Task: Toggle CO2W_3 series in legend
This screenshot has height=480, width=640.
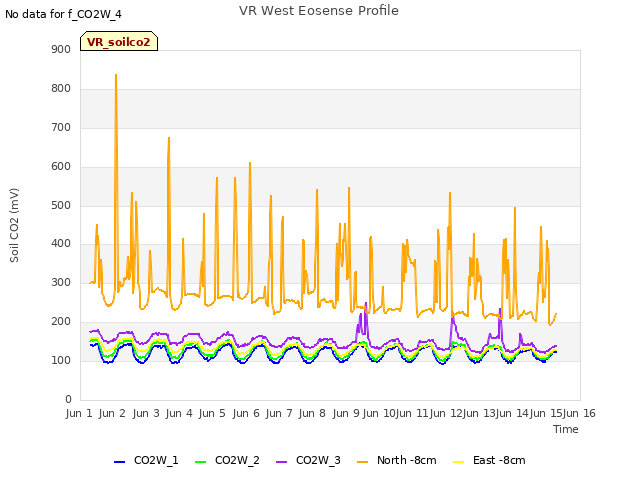Action: tap(308, 460)
